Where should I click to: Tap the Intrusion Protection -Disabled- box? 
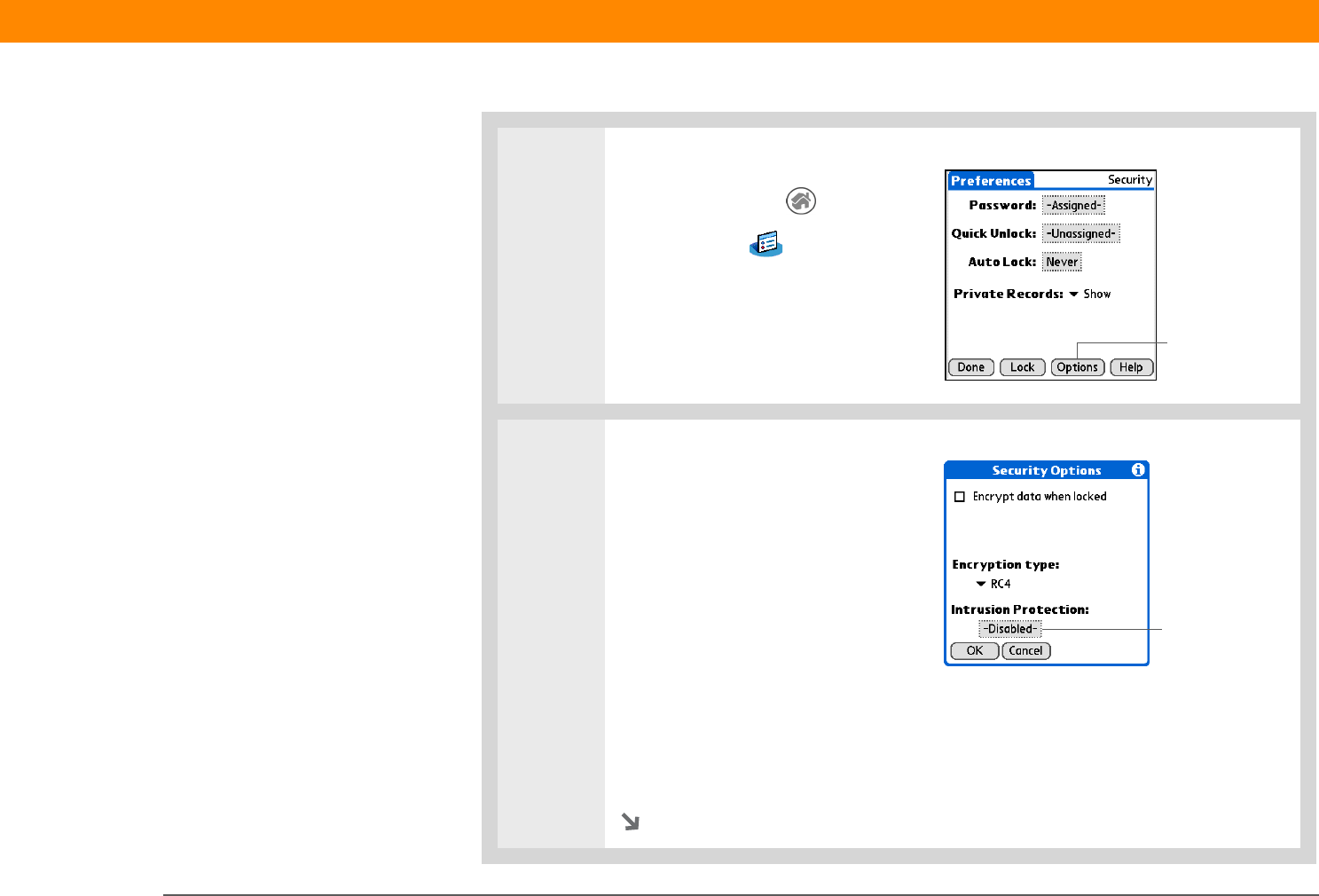[x=1010, y=629]
